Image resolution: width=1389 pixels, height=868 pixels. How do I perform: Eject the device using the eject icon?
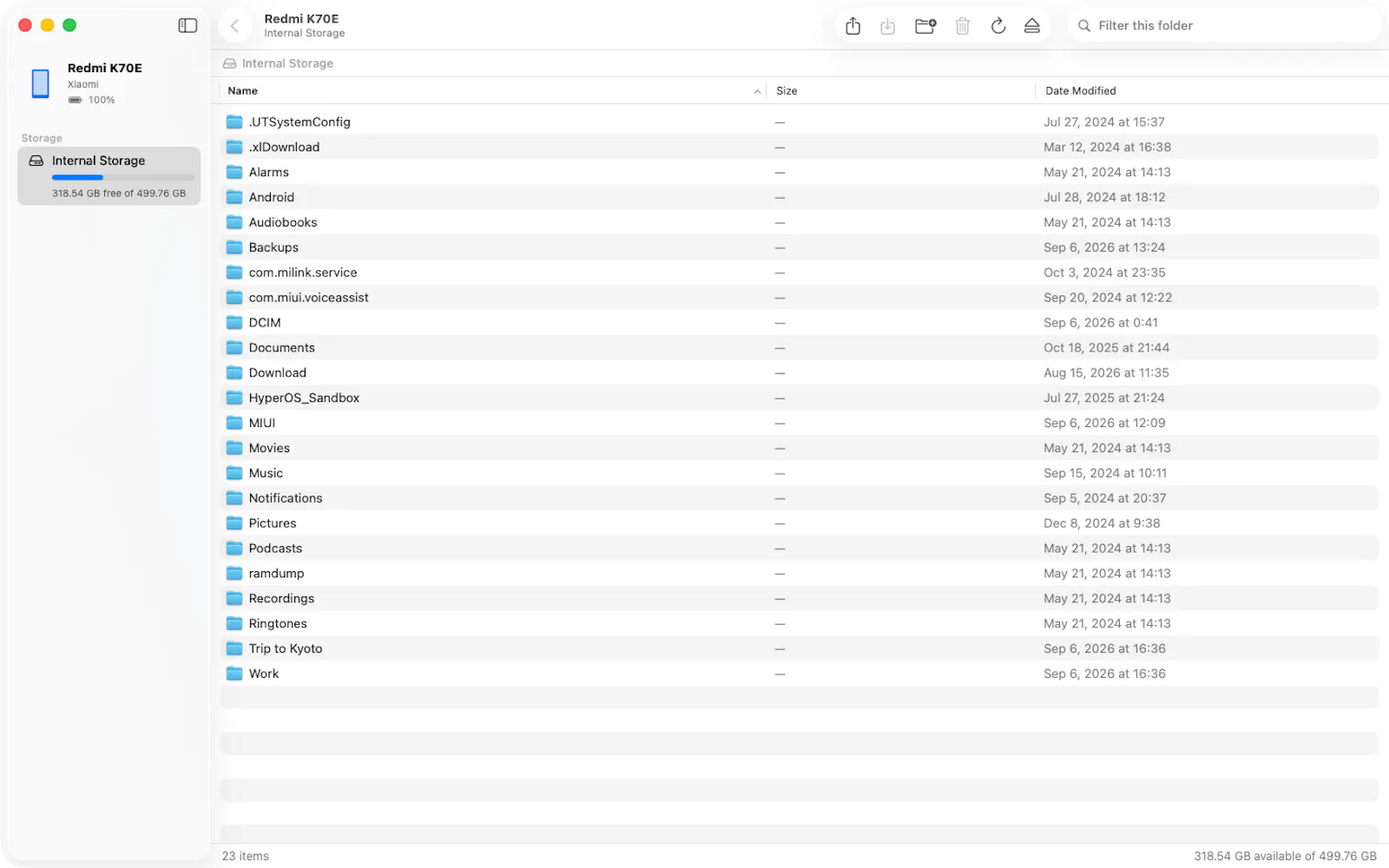(x=1031, y=26)
